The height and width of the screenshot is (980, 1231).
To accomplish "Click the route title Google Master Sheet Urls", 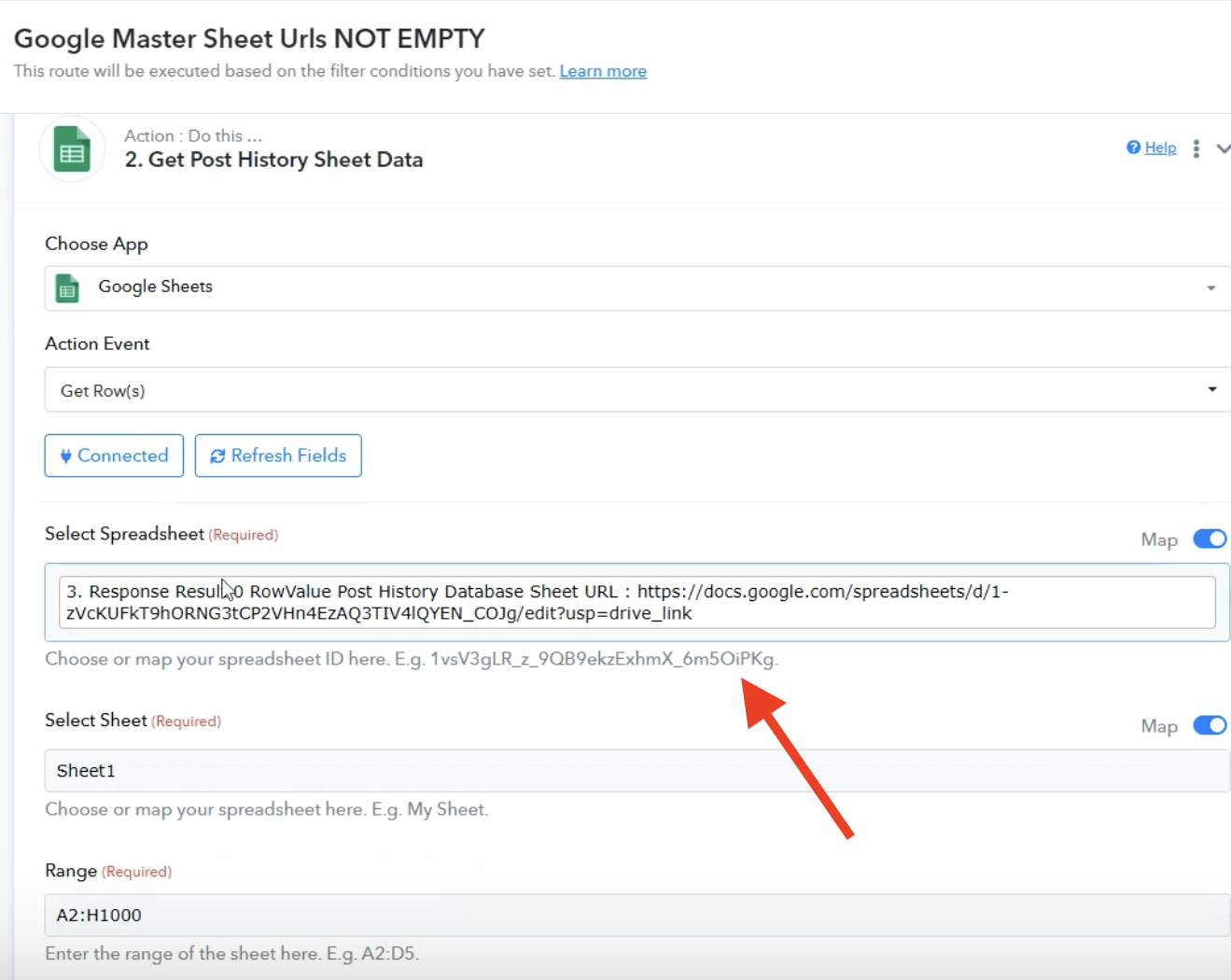I will click(249, 39).
